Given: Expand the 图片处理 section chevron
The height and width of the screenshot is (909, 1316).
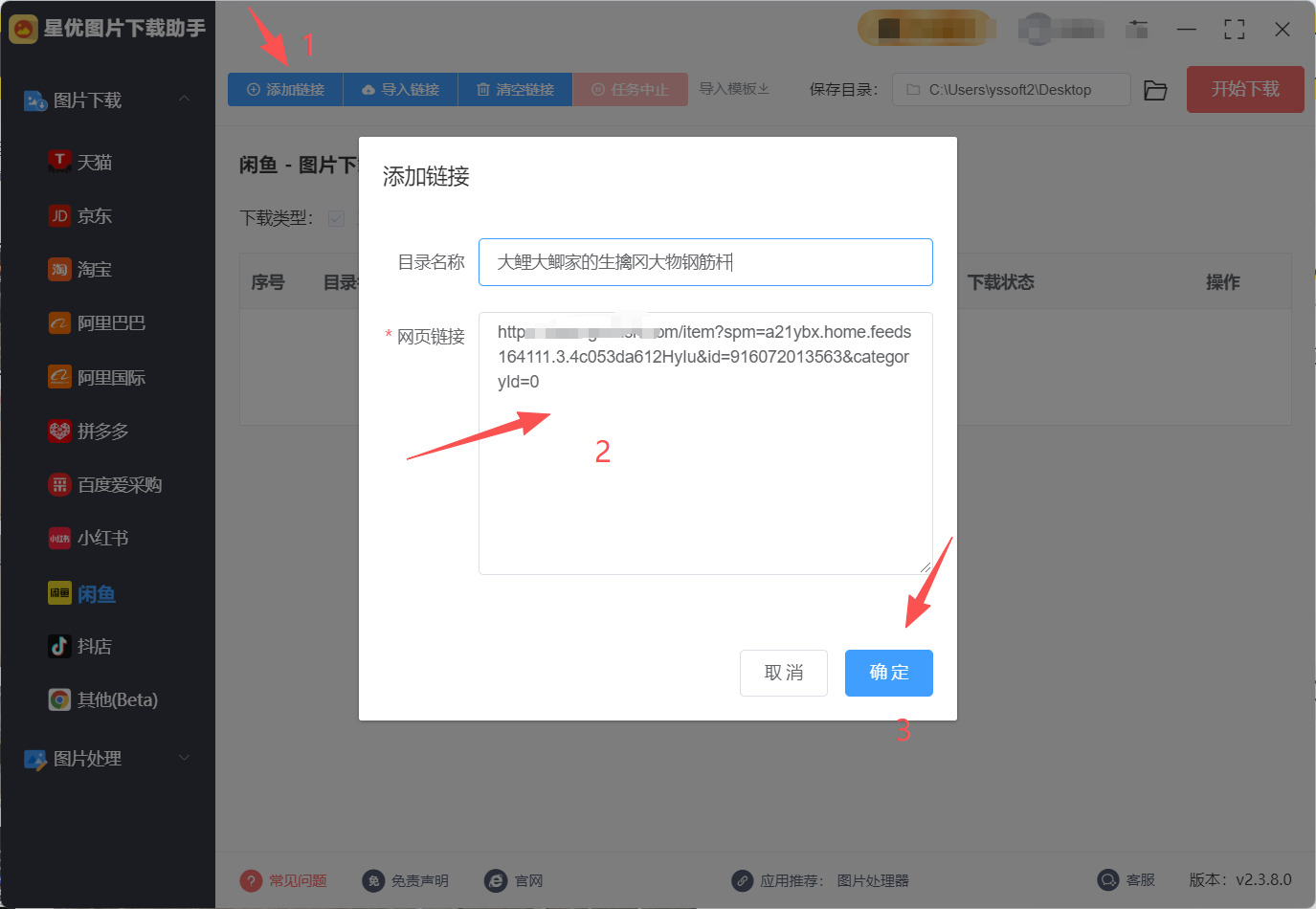Looking at the screenshot, I should pos(185,758).
